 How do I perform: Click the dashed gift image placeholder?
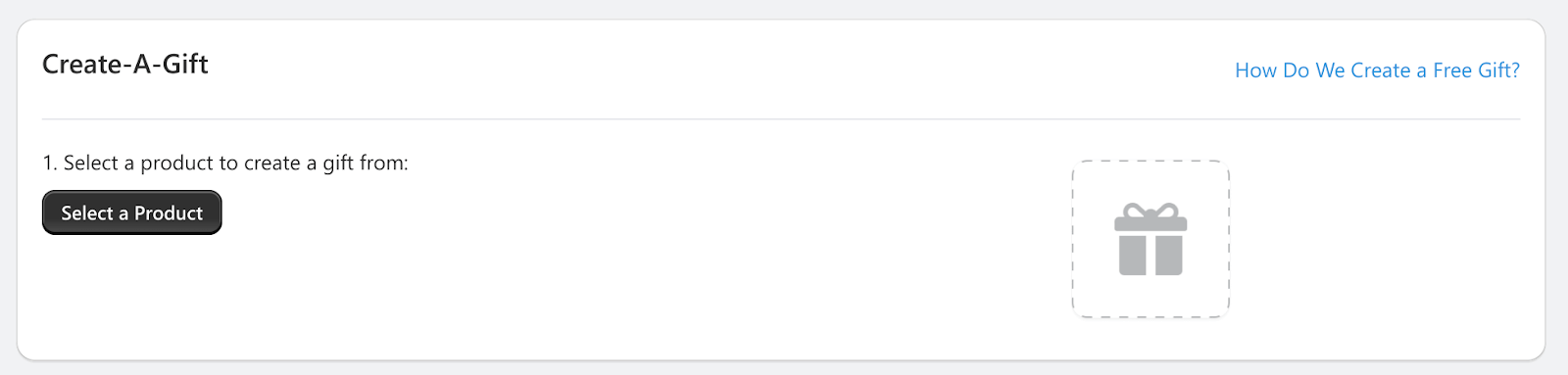pyautogui.click(x=1151, y=239)
